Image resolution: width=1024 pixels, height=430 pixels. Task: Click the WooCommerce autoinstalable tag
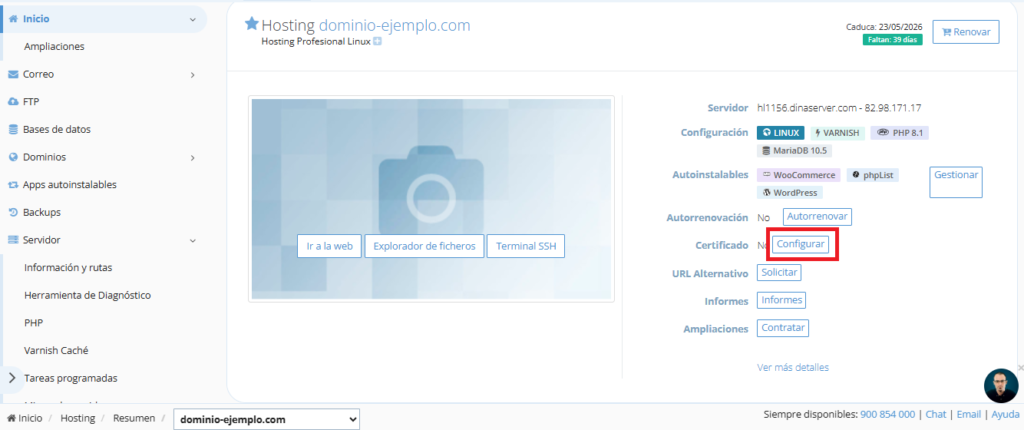799,175
